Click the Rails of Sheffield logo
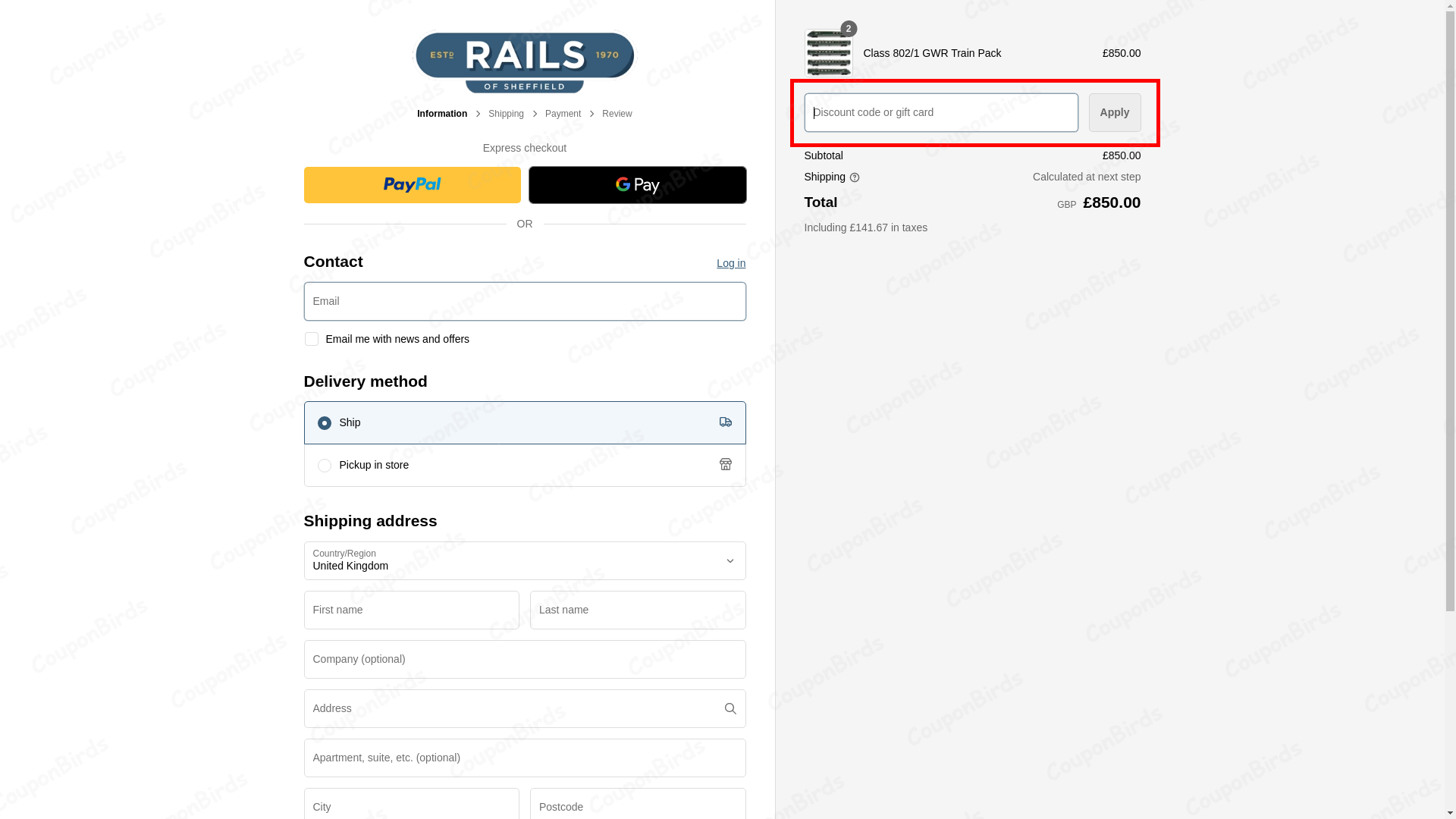1456x819 pixels. pyautogui.click(x=524, y=60)
